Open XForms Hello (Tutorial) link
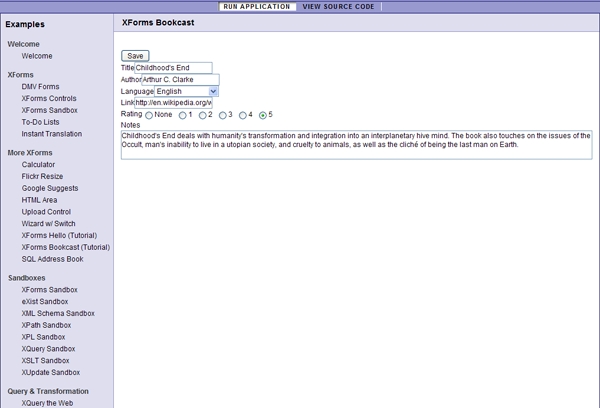This screenshot has width=600, height=408. click(59, 235)
